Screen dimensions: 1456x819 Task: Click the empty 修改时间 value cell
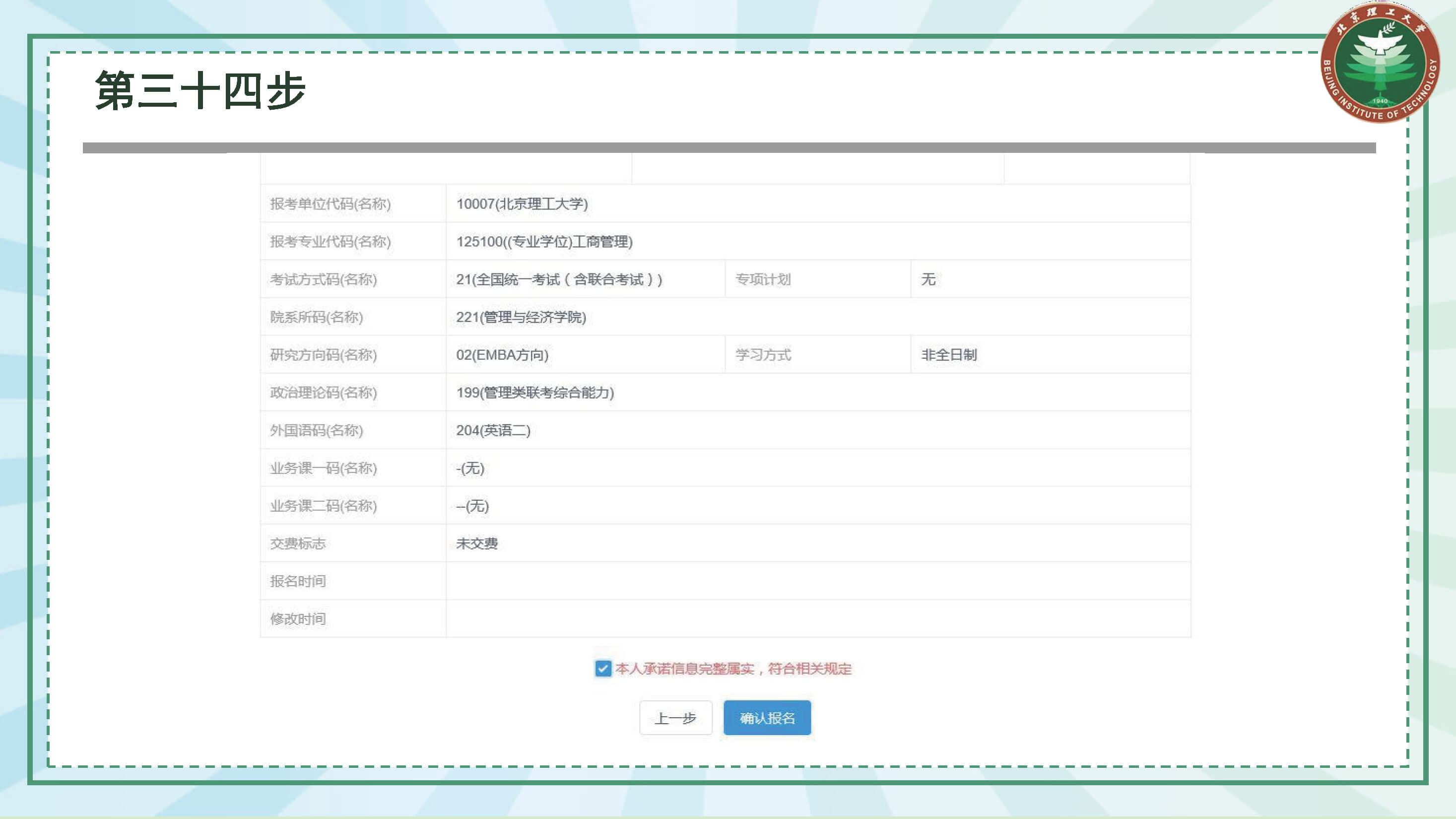click(817, 619)
